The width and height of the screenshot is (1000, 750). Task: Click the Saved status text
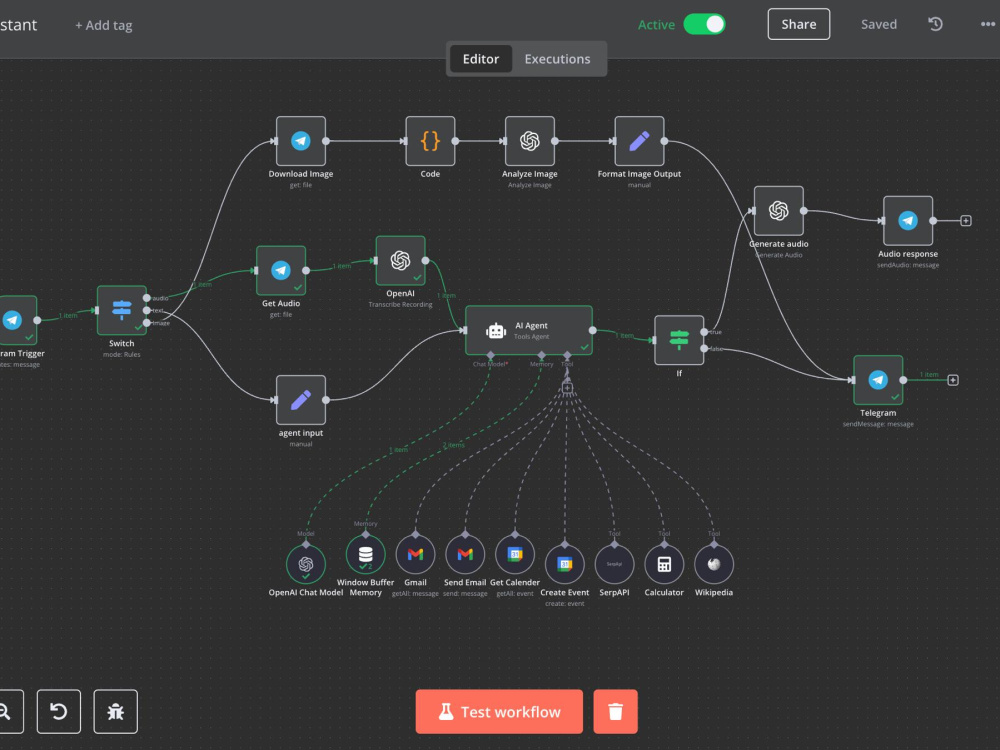[x=878, y=24]
